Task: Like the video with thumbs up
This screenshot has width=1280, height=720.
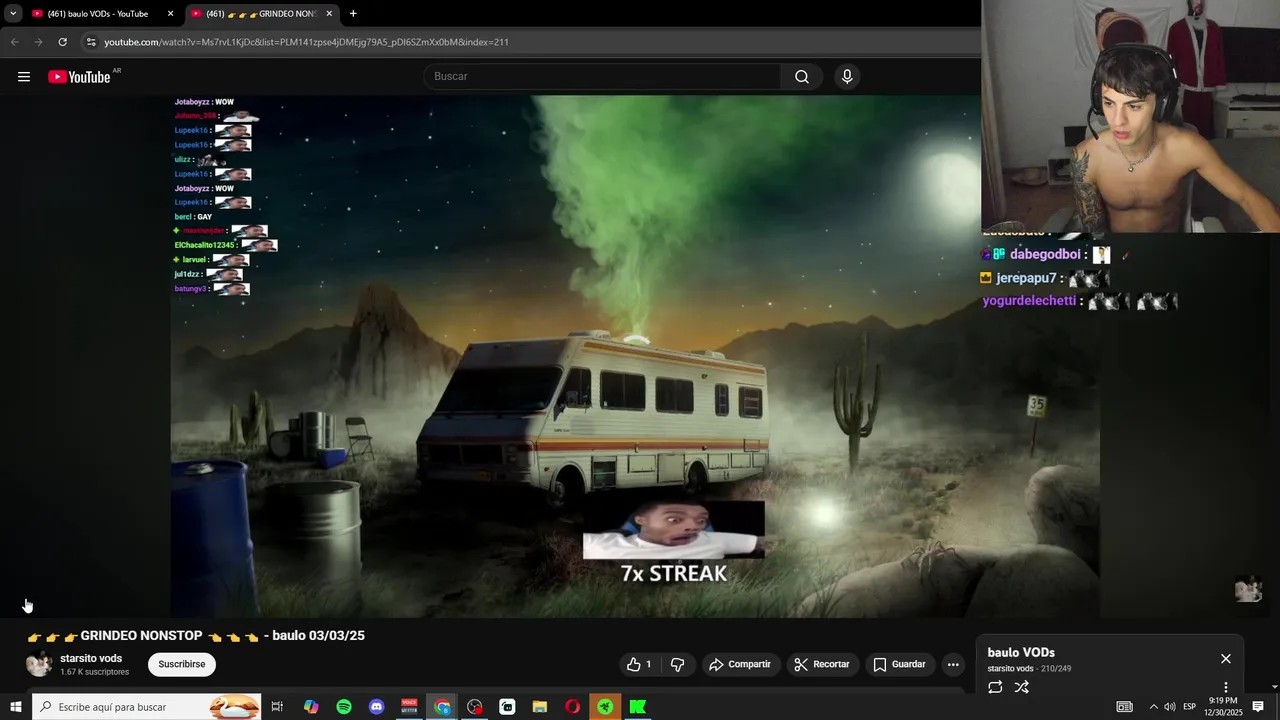Action: point(639,664)
